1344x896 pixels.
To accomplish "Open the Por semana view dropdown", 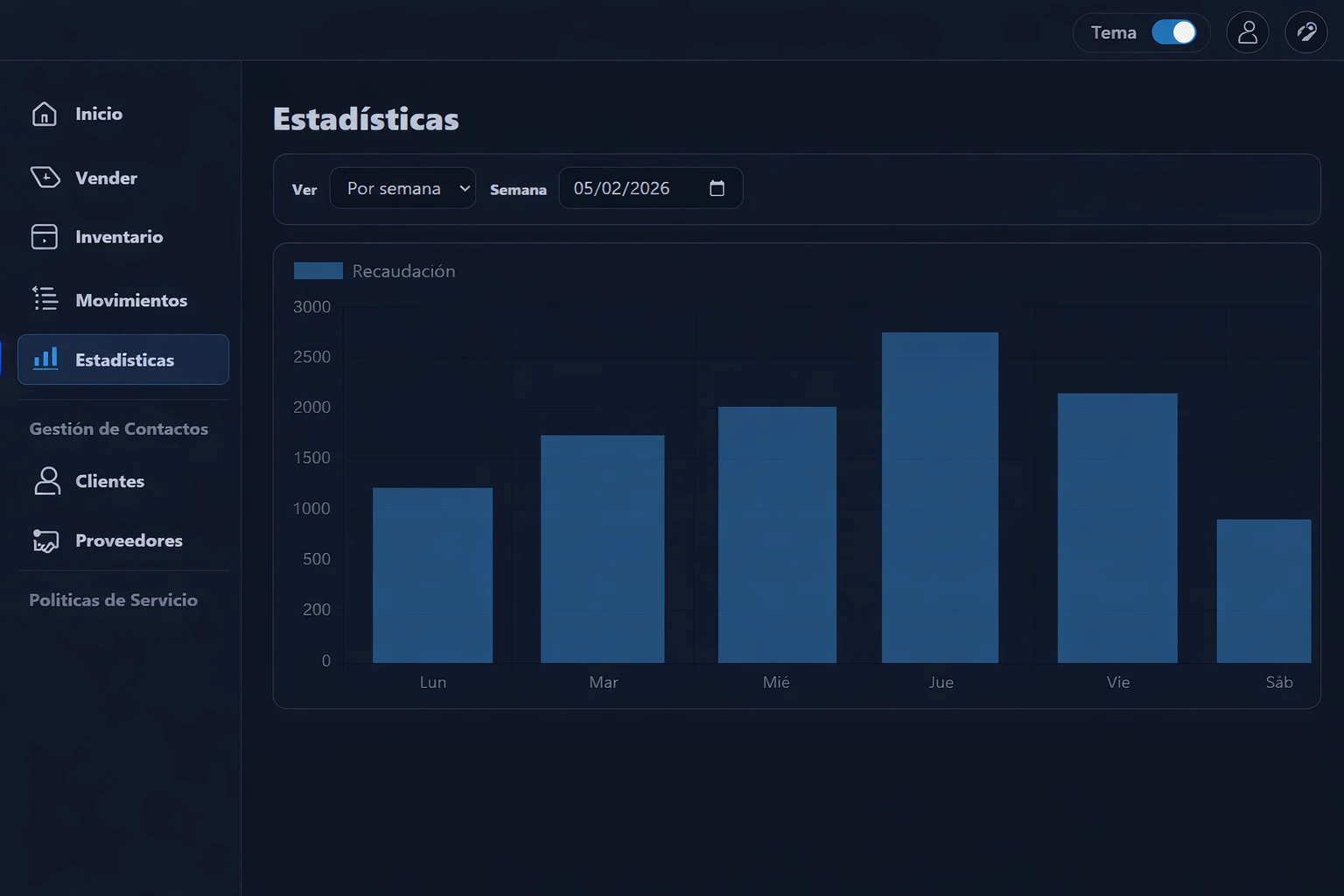I will [x=402, y=188].
